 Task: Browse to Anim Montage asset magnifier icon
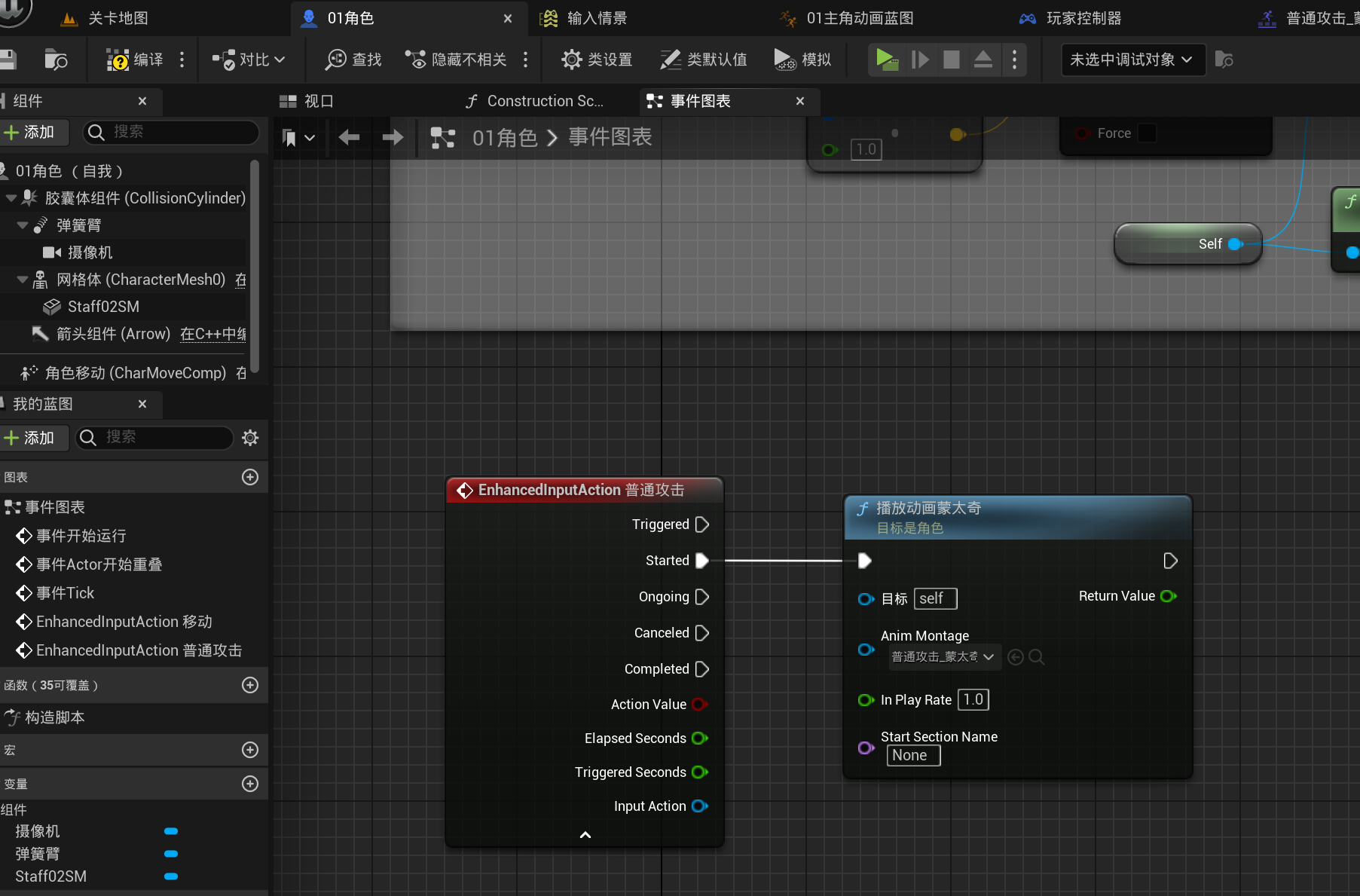[1037, 657]
